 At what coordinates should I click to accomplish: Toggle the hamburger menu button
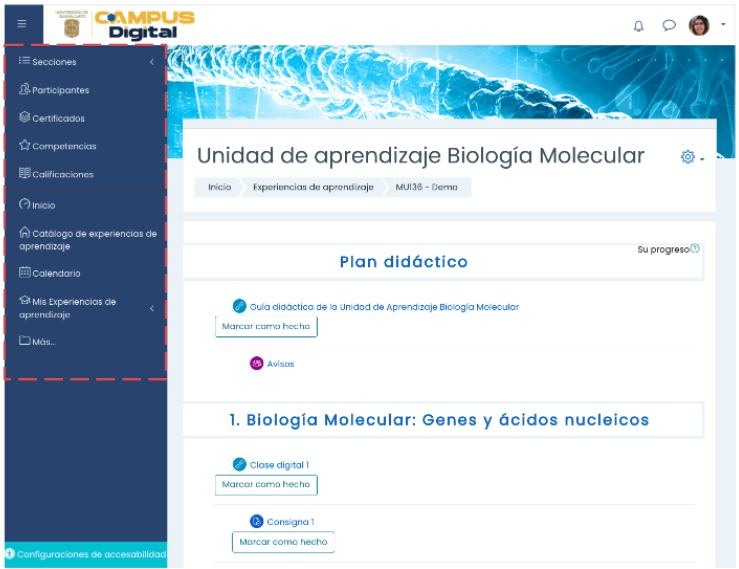[22, 24]
